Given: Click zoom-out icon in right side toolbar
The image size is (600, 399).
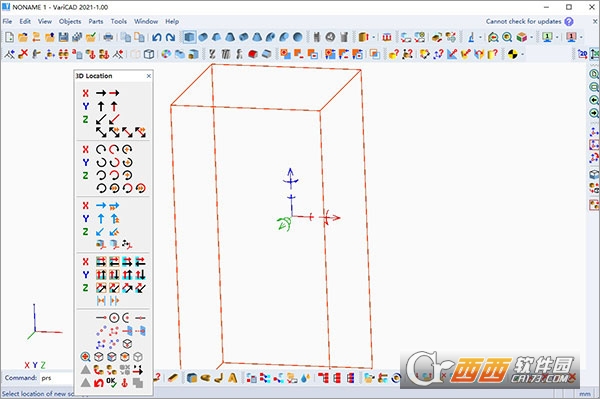Looking at the screenshot, I should click(x=594, y=87).
